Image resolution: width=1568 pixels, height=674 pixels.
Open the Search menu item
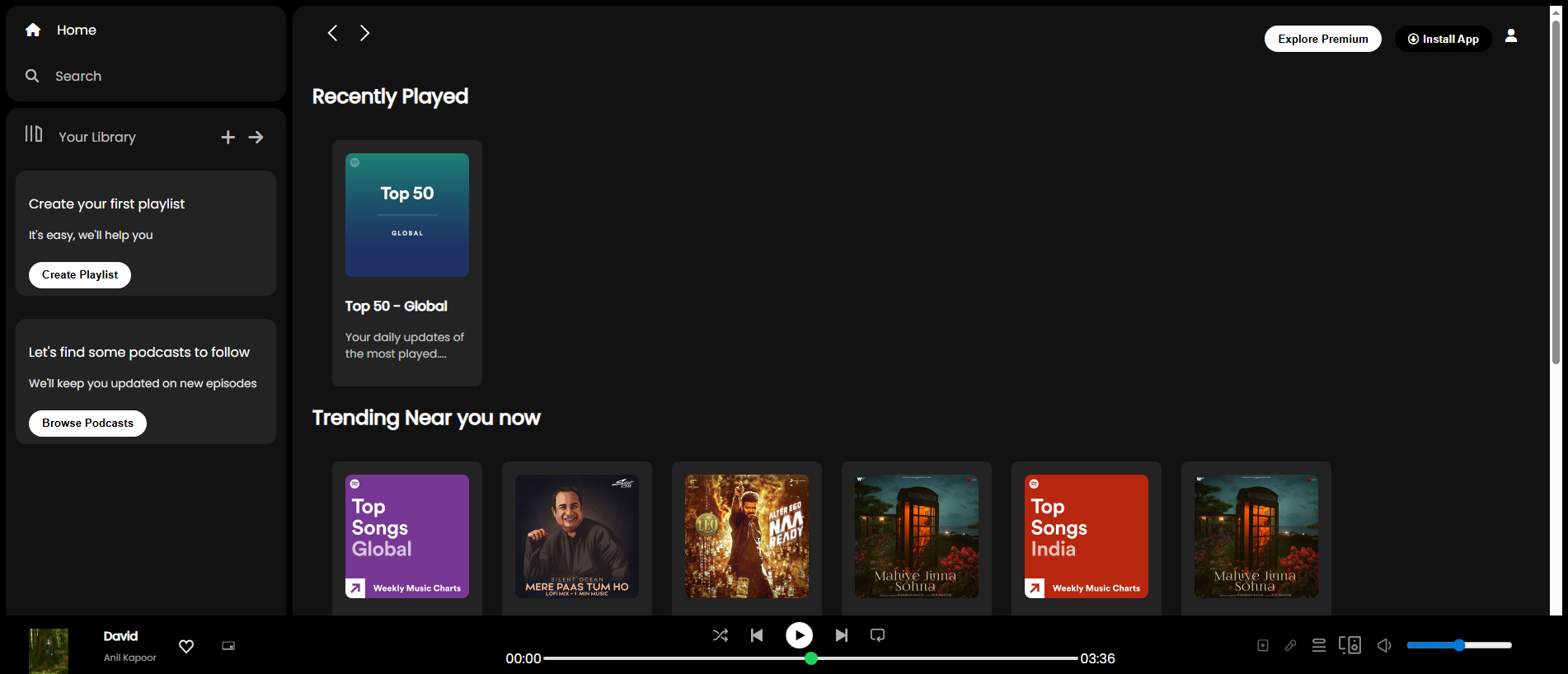pyautogui.click(x=78, y=76)
